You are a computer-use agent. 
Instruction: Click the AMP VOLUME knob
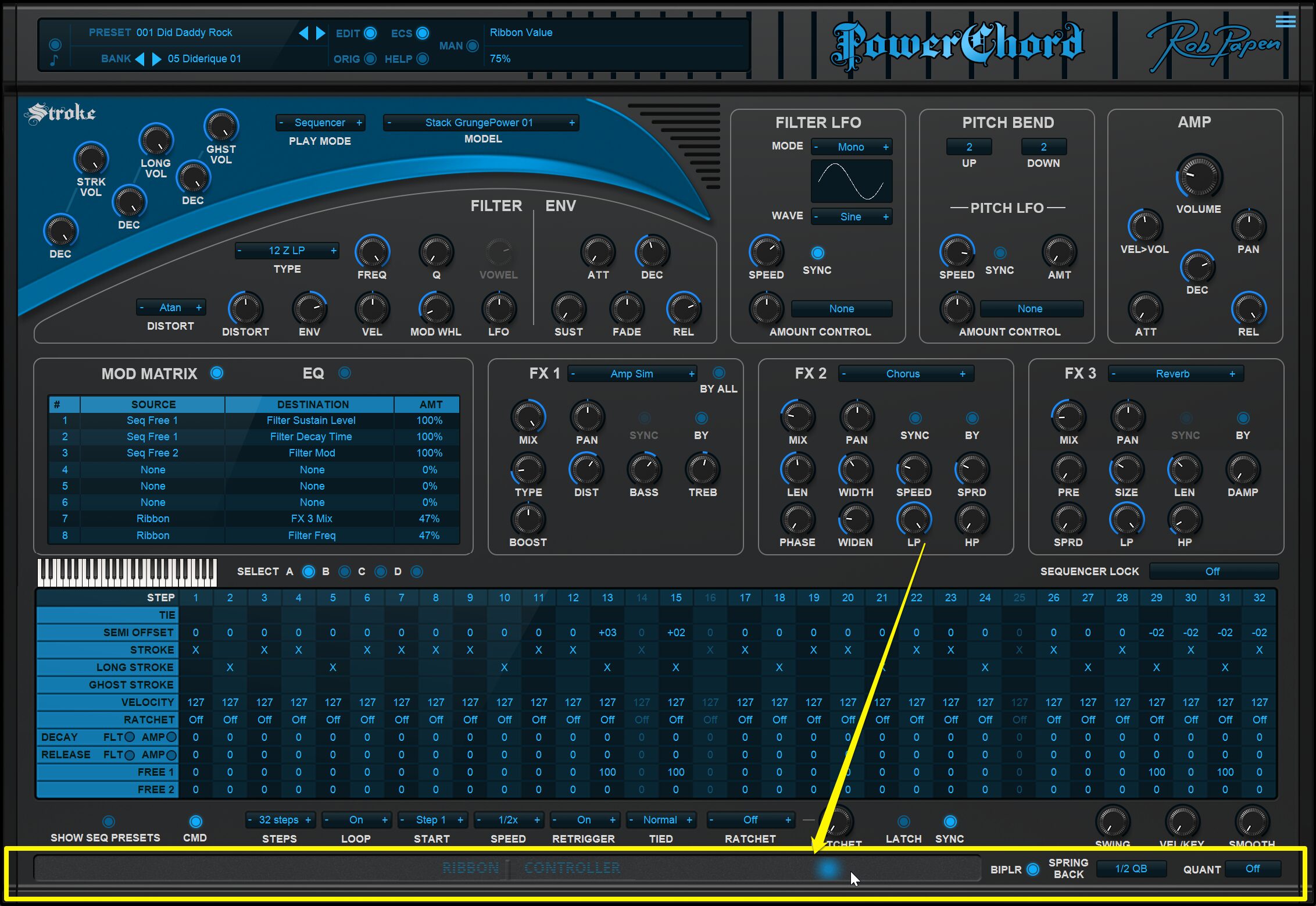(1199, 176)
